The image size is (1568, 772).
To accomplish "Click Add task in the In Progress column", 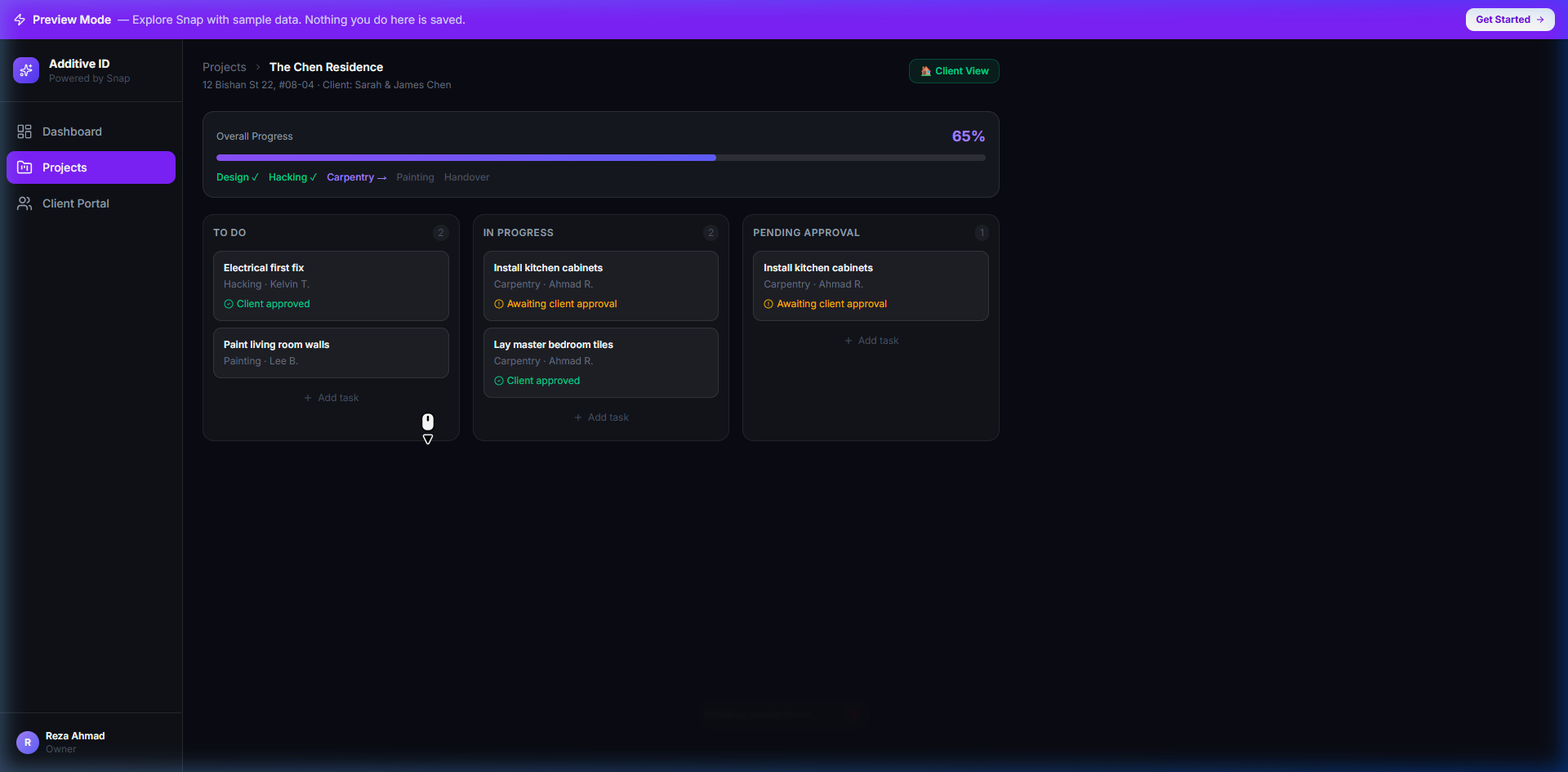I will 601,417.
